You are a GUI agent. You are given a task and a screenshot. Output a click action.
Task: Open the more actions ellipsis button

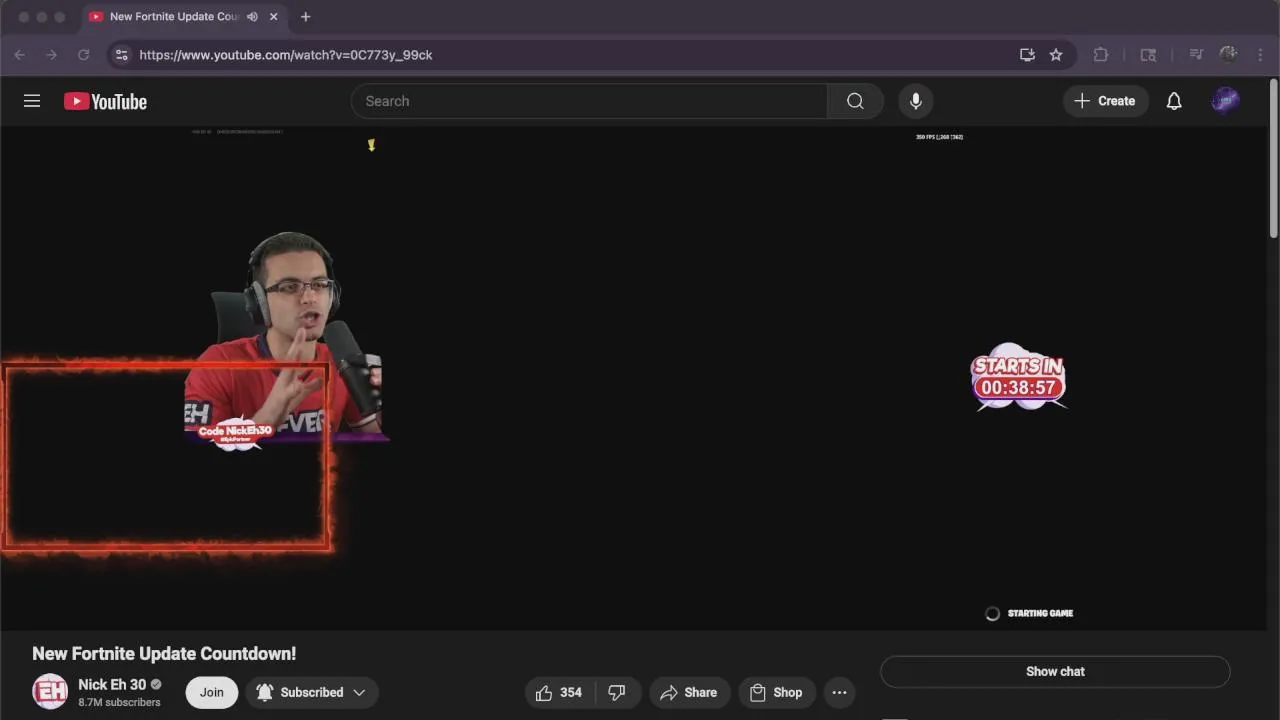[x=839, y=692]
